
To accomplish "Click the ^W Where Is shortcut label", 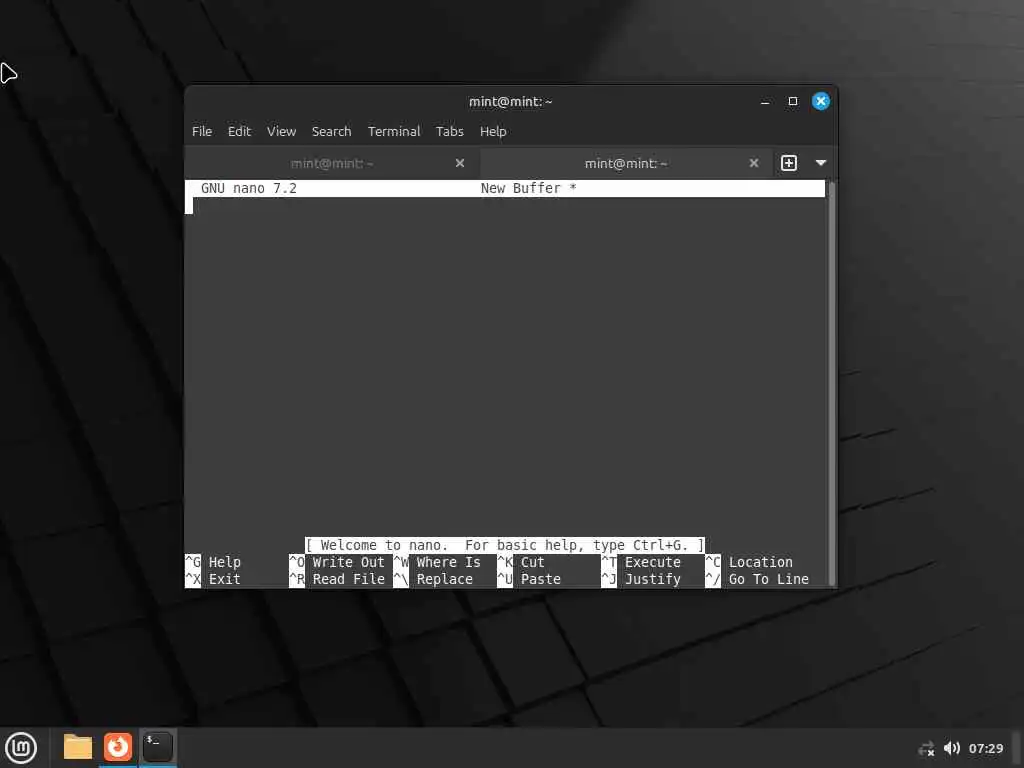I will [x=437, y=562].
